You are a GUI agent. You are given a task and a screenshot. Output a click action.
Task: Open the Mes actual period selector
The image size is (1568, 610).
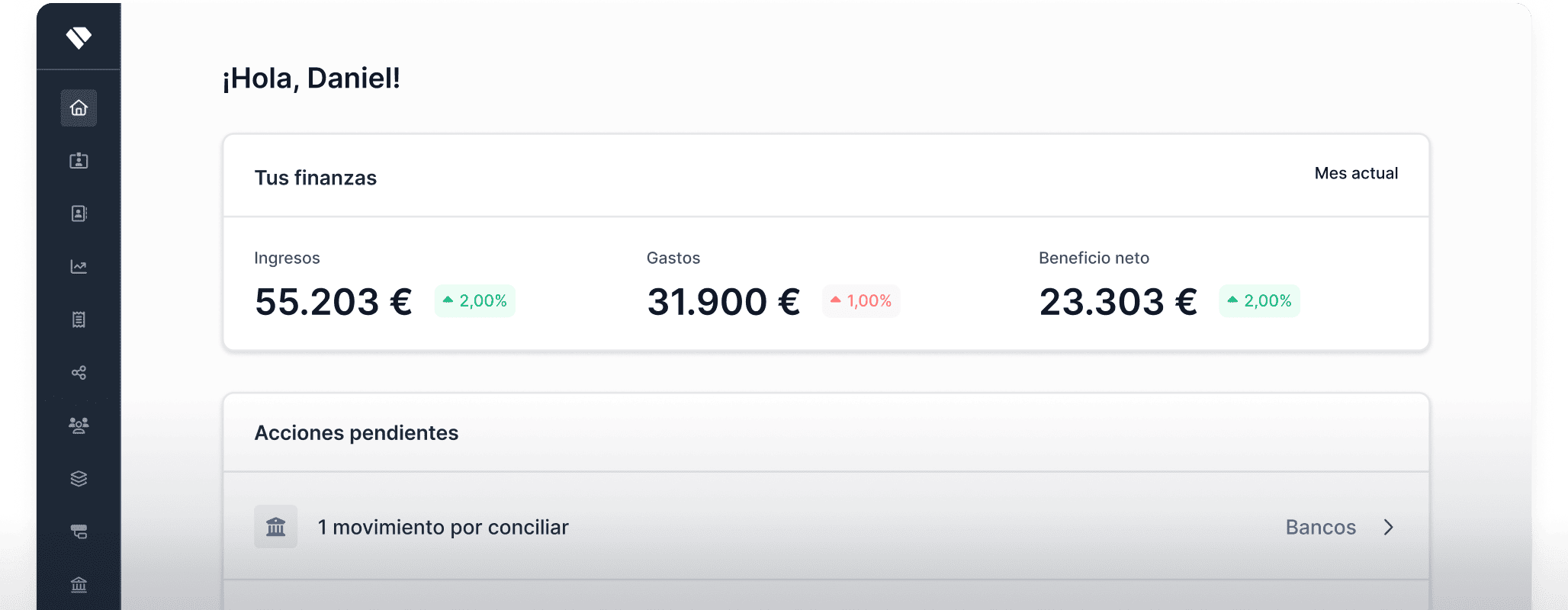click(x=1356, y=174)
